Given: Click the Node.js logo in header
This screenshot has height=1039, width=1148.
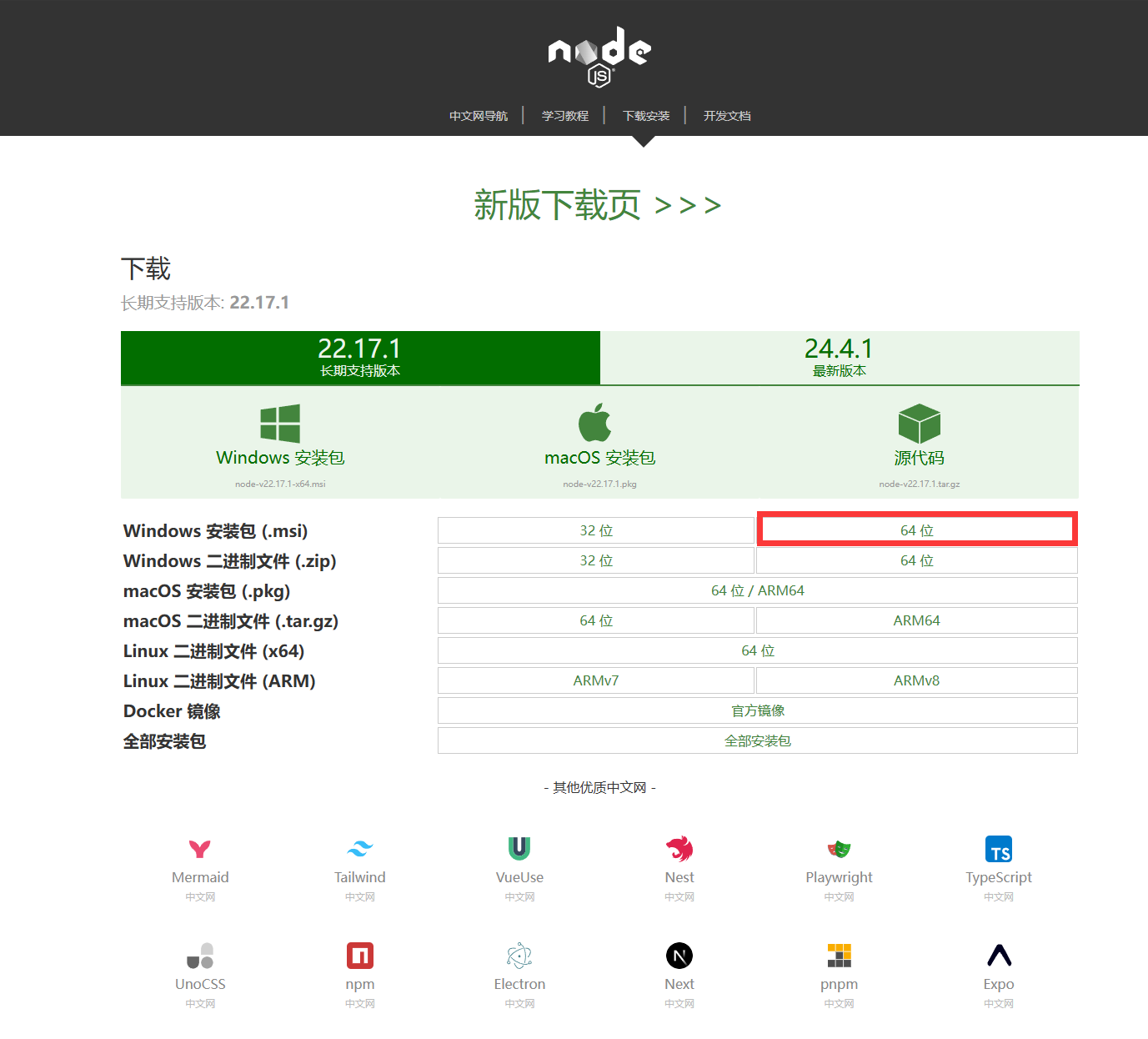Looking at the screenshot, I should coord(599,56).
